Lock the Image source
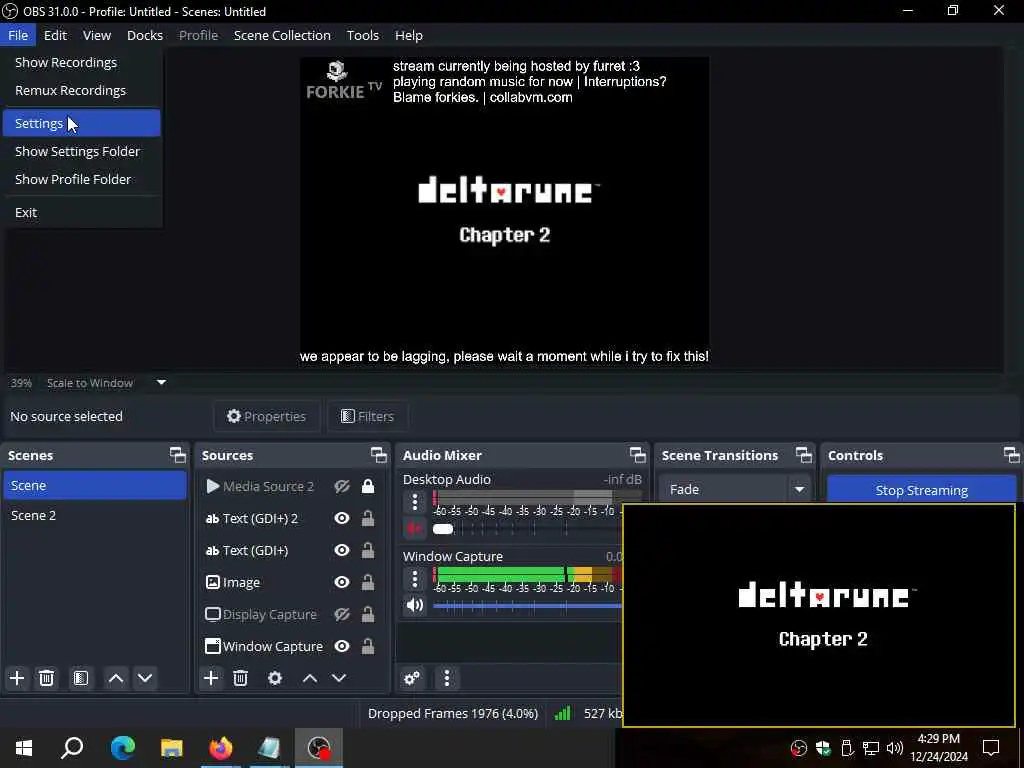 point(368,583)
